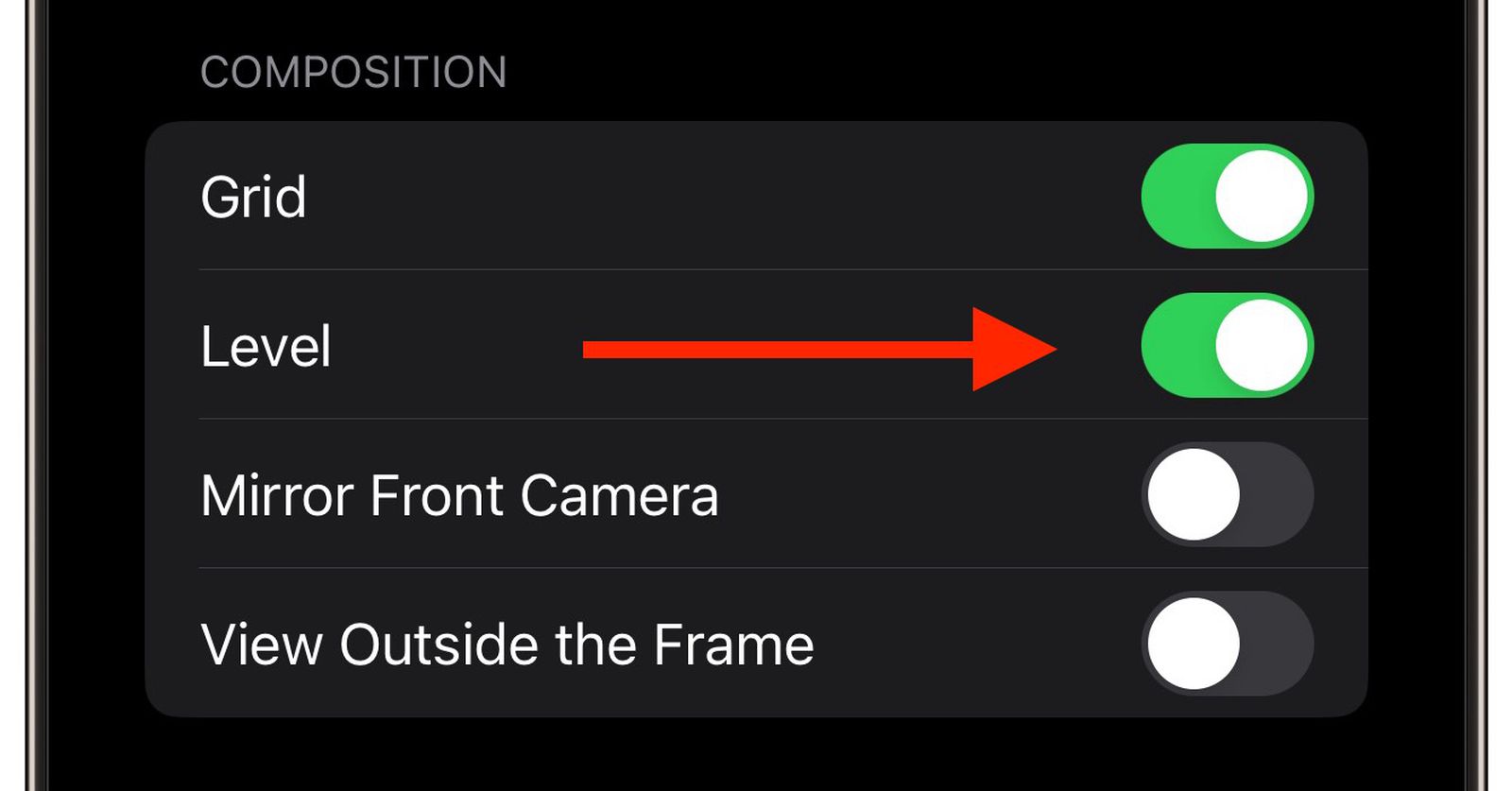Click green track area of Level switch

[1176, 346]
